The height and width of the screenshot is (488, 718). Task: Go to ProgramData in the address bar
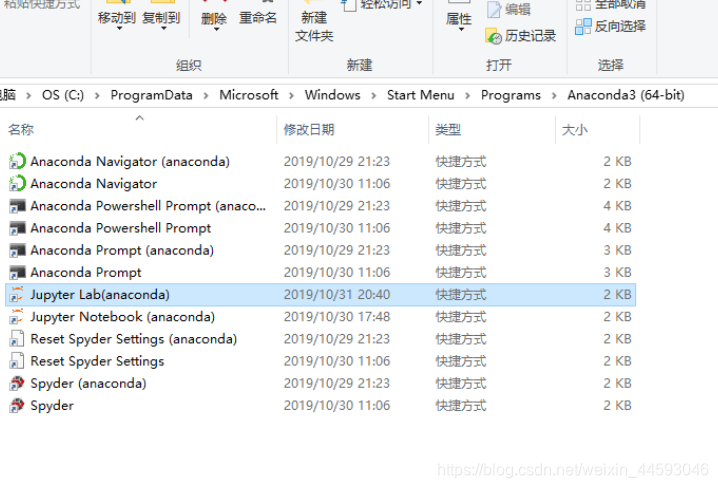tap(152, 95)
